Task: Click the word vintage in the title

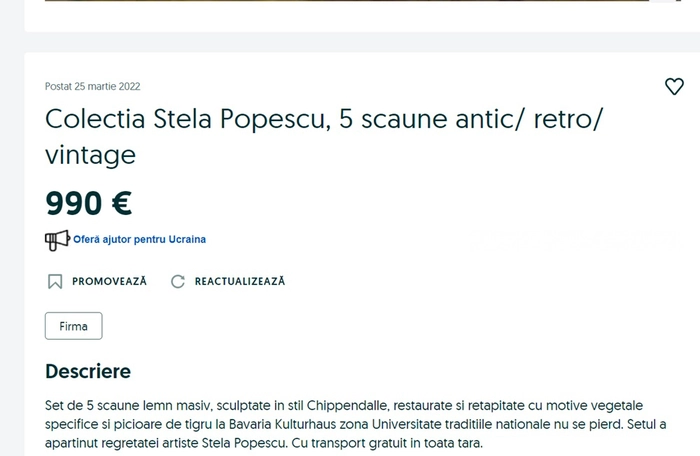Action: (90, 155)
